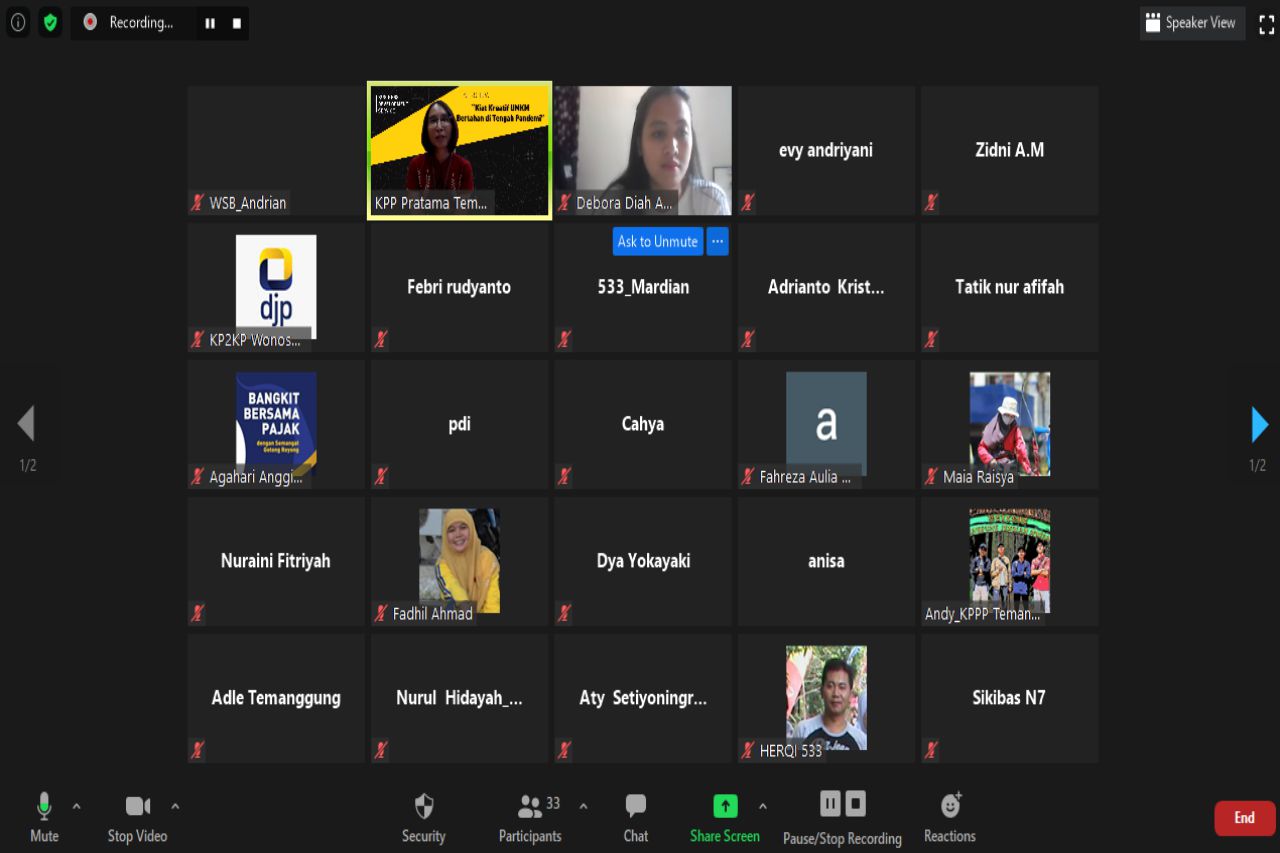Open the Chat panel
This screenshot has width=1280, height=853.
coord(636,807)
